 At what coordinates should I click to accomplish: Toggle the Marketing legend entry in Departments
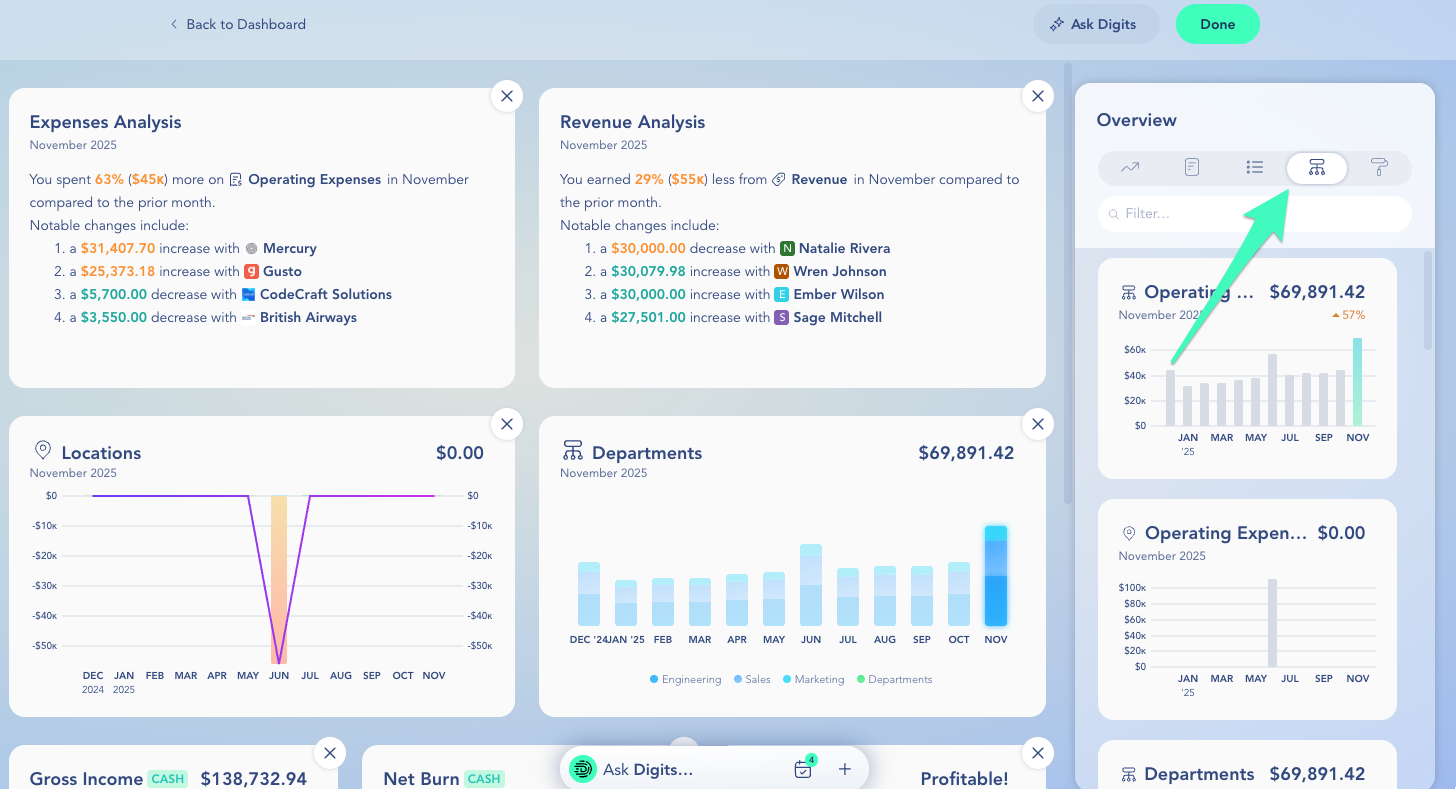813,679
